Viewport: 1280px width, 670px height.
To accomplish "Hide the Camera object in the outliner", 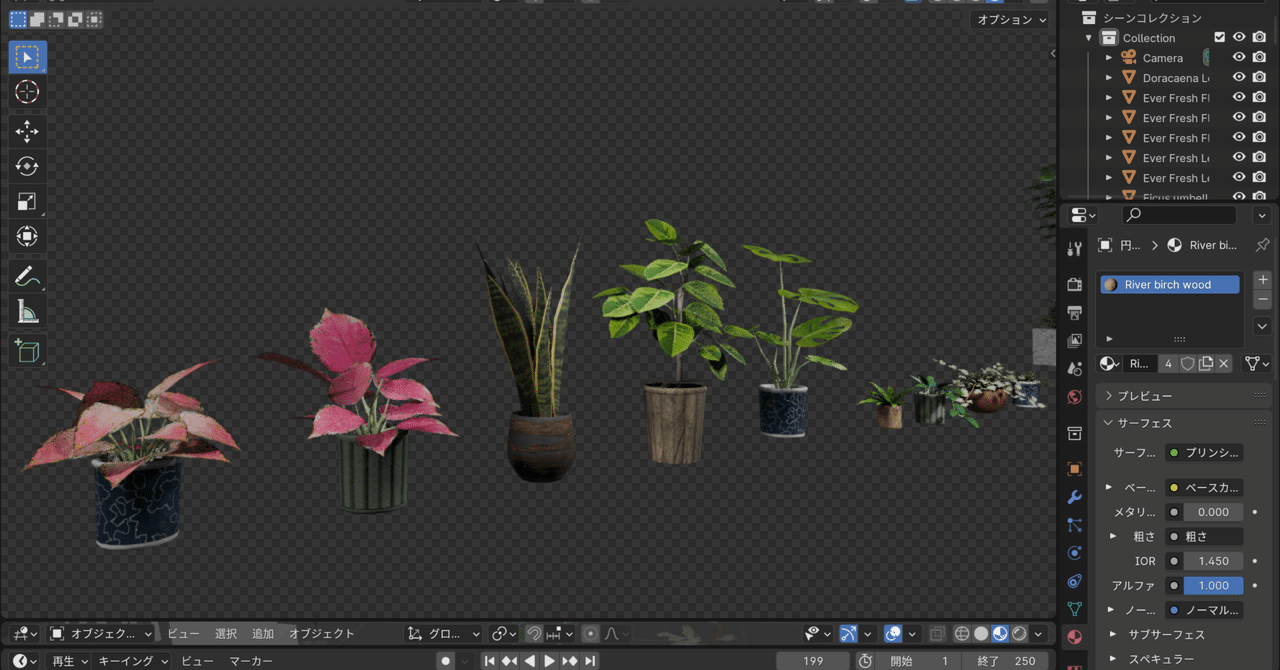I will coord(1239,57).
